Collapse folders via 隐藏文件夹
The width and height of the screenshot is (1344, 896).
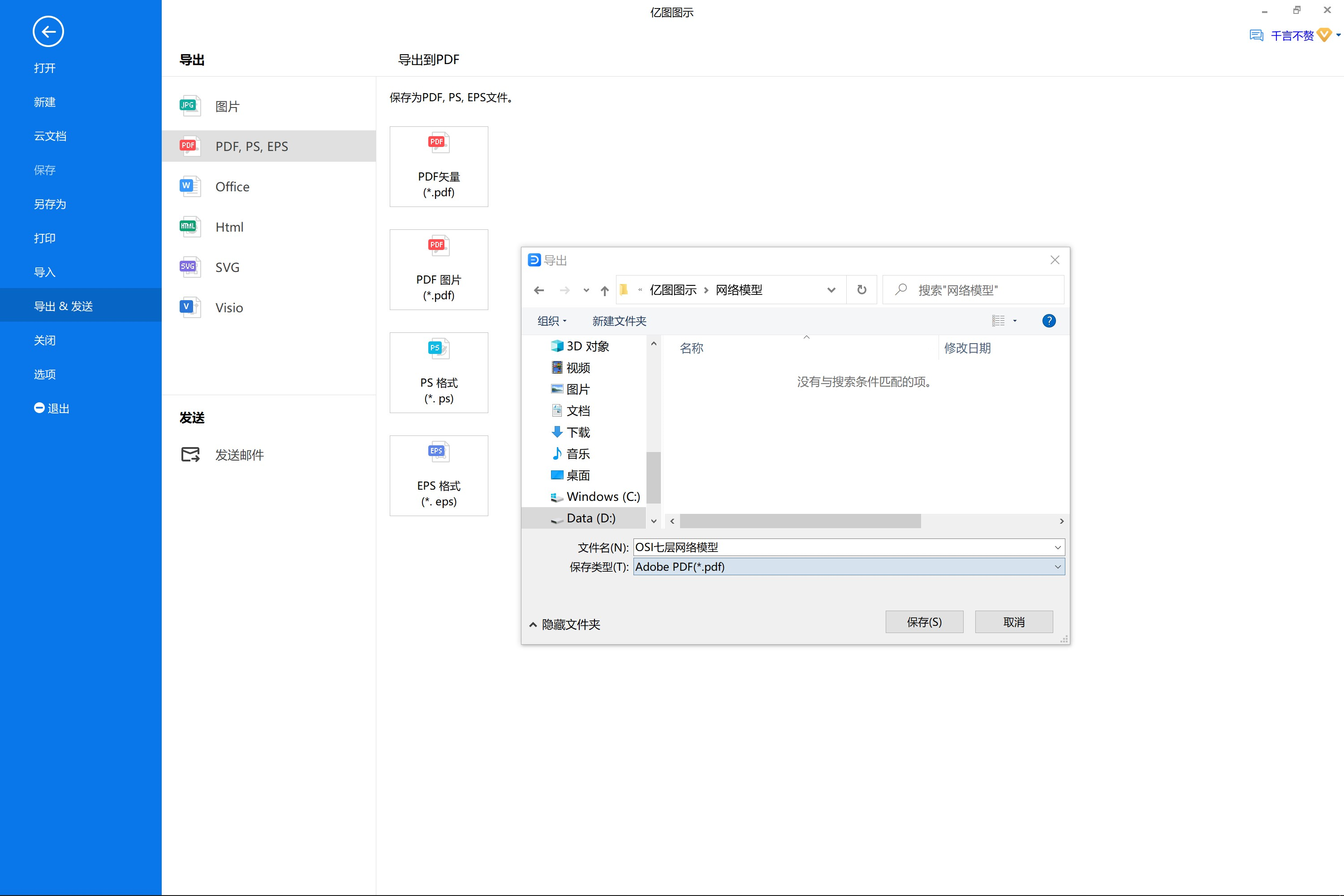coord(564,625)
